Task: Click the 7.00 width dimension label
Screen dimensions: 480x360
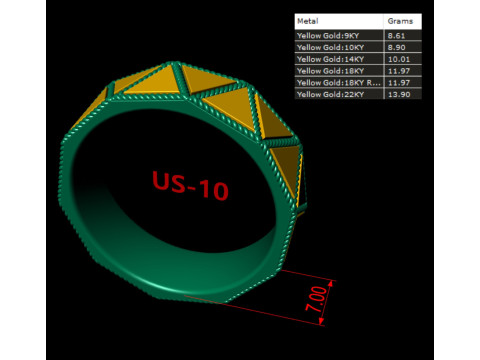Action: pos(317,299)
